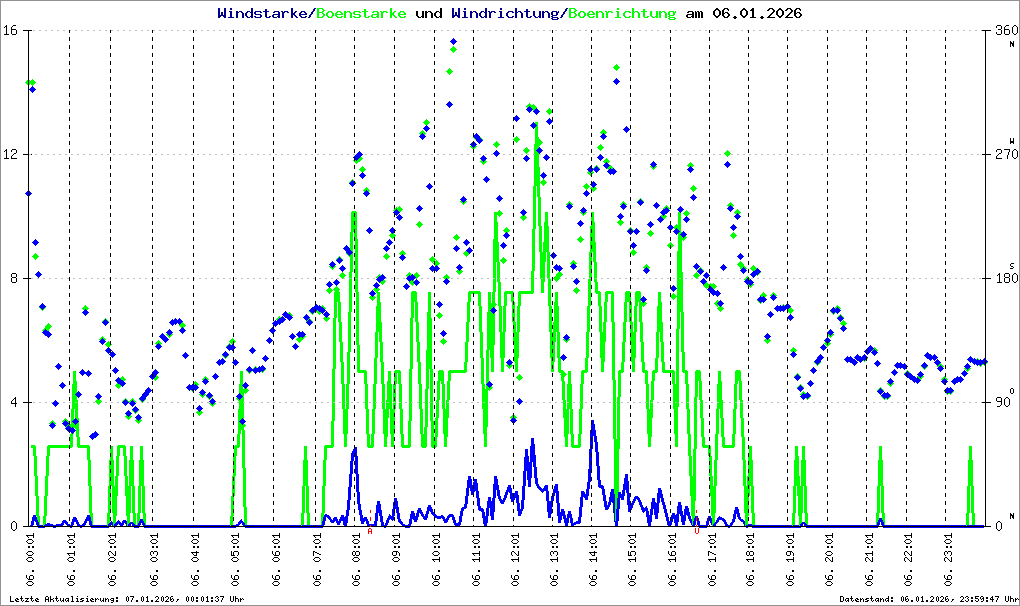Image resolution: width=1020 pixels, height=606 pixels.
Task: Click the time label "06. 16:01"
Action: [x=672, y=560]
